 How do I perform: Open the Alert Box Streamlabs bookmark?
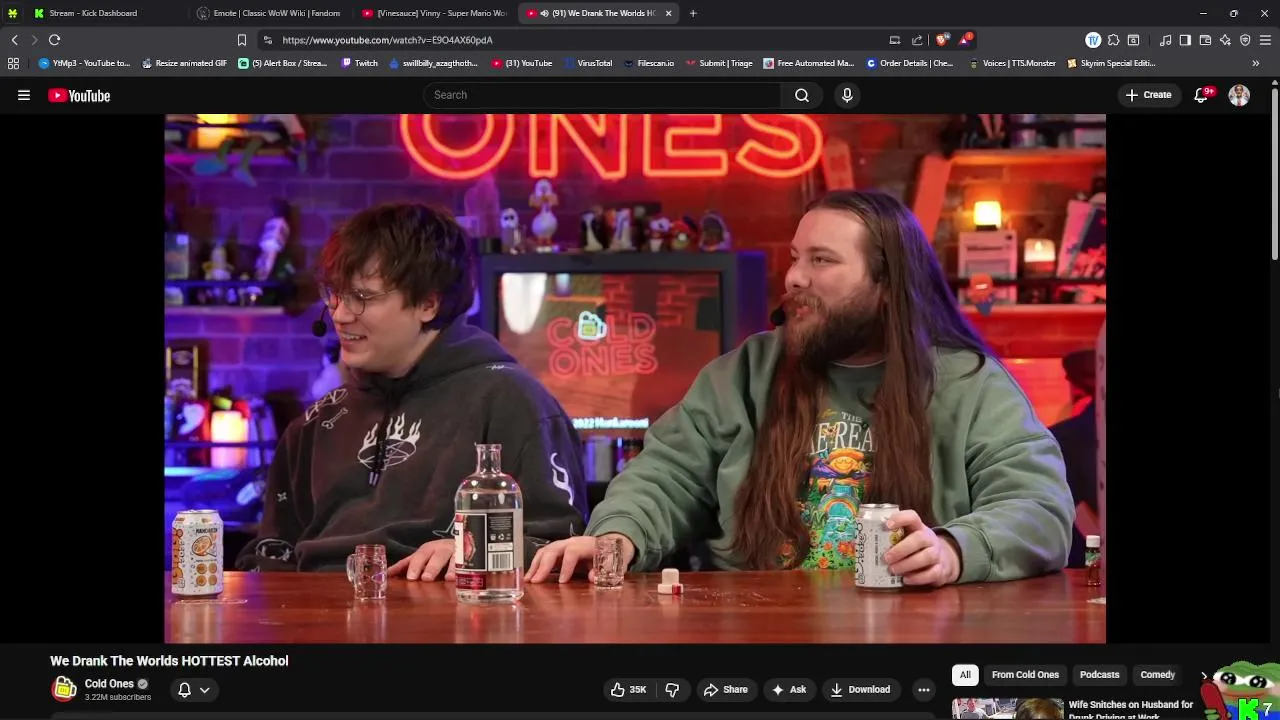coord(282,63)
